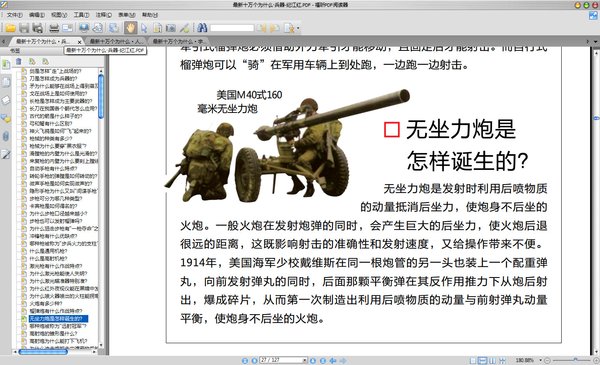
Task: Show the Pages thumbnail panel icon
Action: point(6,82)
